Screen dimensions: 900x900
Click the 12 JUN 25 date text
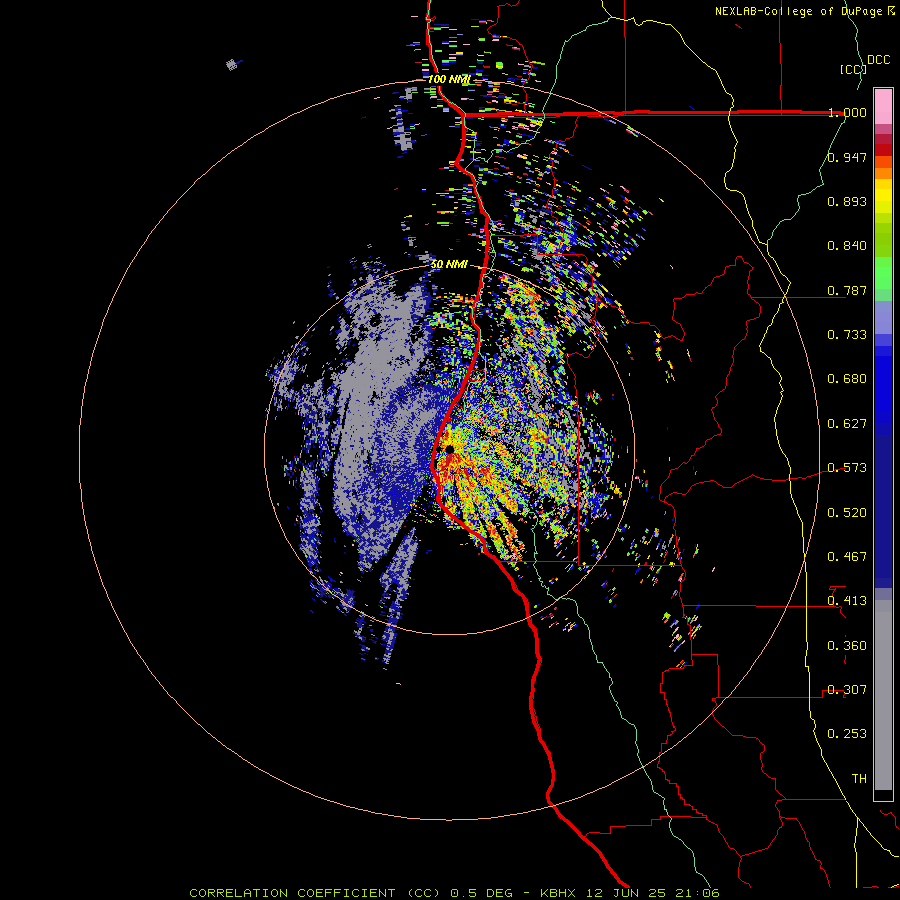pyautogui.click(x=626, y=893)
